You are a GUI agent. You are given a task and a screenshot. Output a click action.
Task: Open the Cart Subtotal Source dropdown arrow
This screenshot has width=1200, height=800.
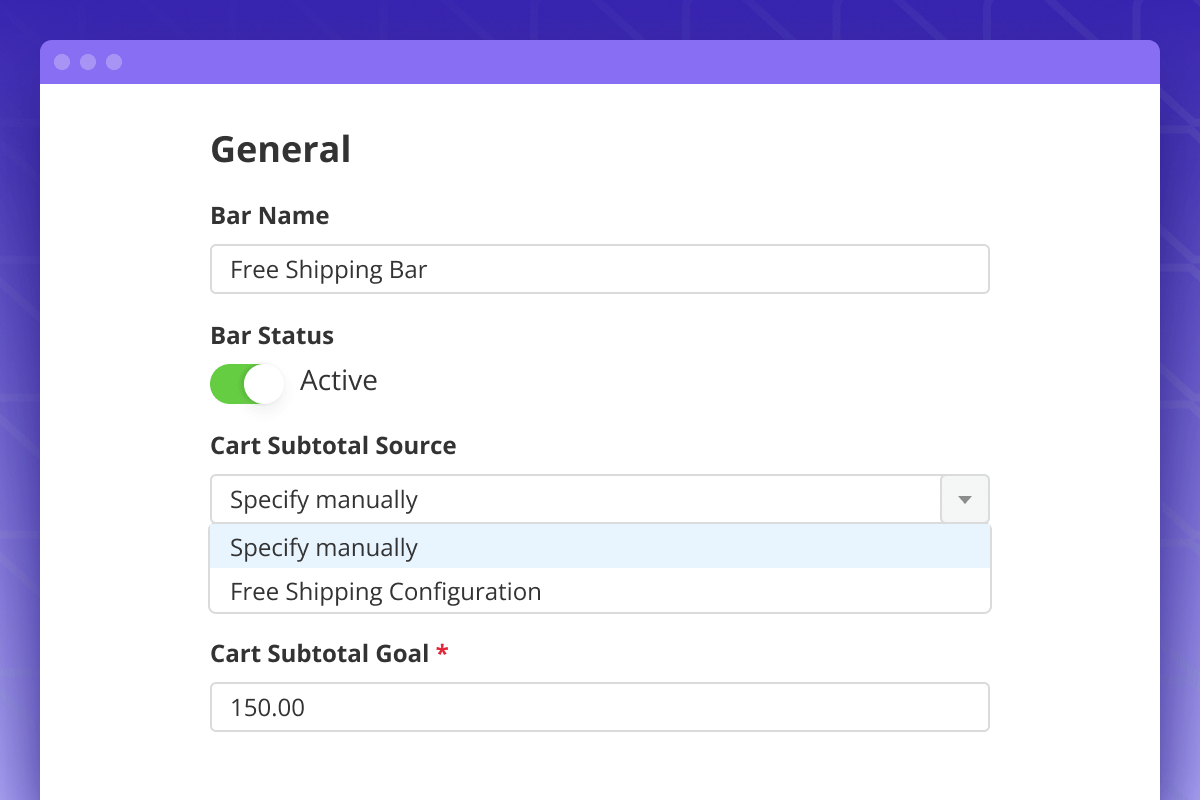(x=964, y=498)
